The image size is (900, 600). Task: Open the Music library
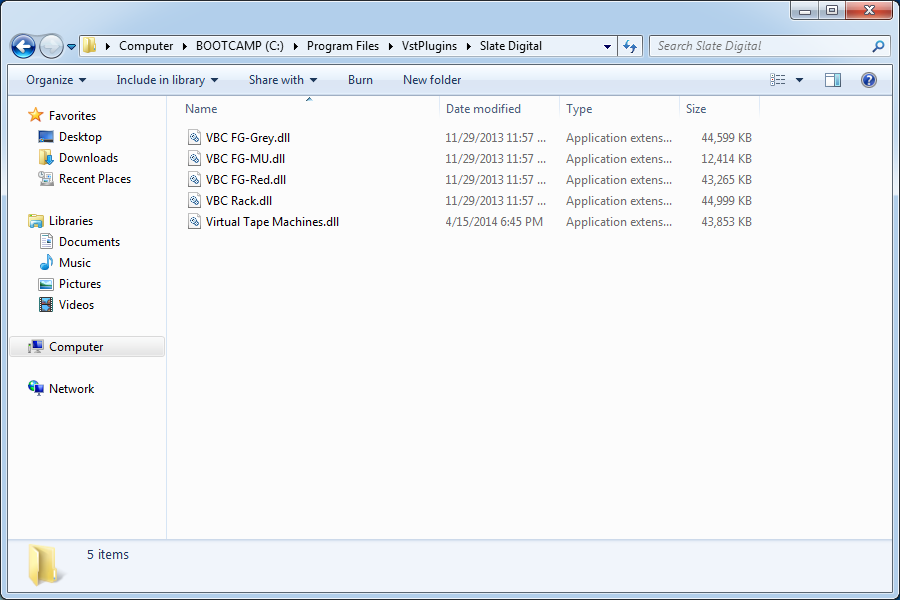(75, 263)
